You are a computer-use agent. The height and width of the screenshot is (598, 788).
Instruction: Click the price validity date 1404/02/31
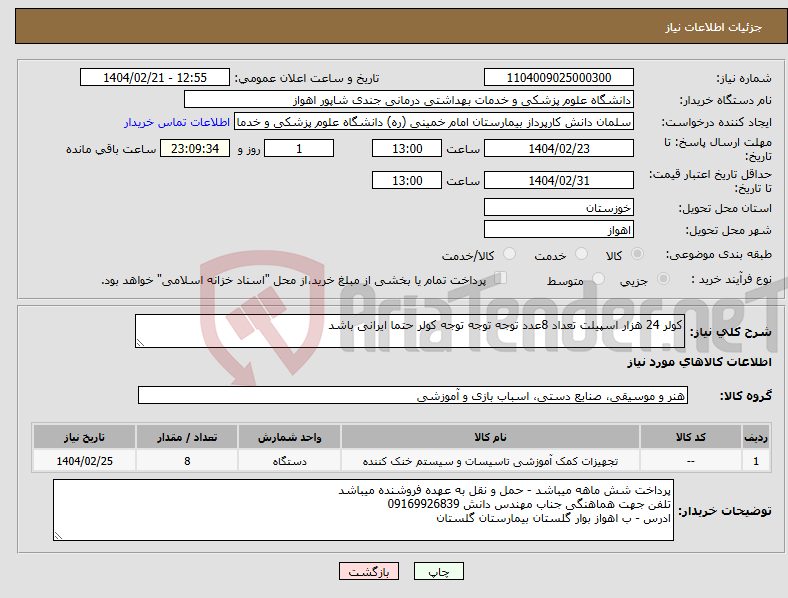(x=559, y=180)
